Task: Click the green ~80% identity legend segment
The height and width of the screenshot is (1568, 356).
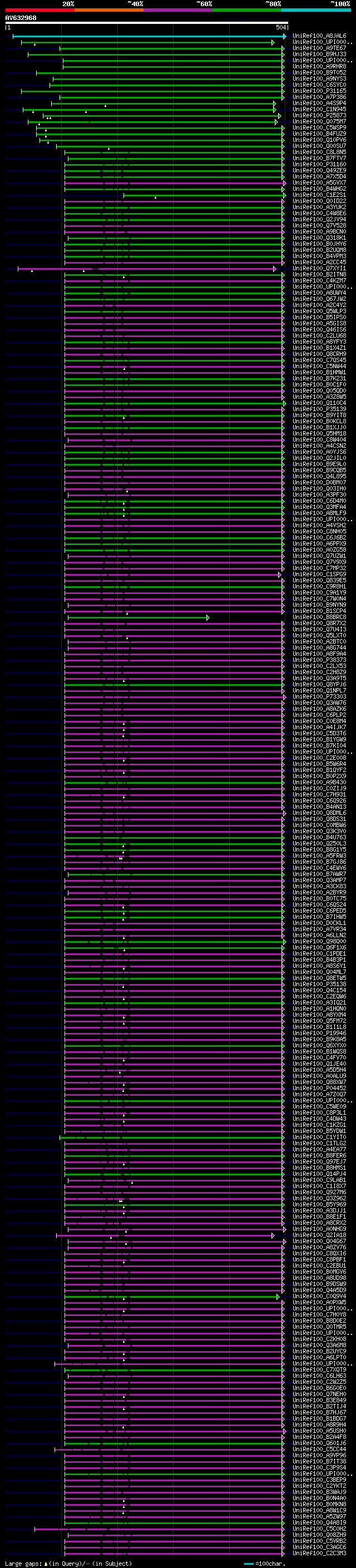Action: 246,10
